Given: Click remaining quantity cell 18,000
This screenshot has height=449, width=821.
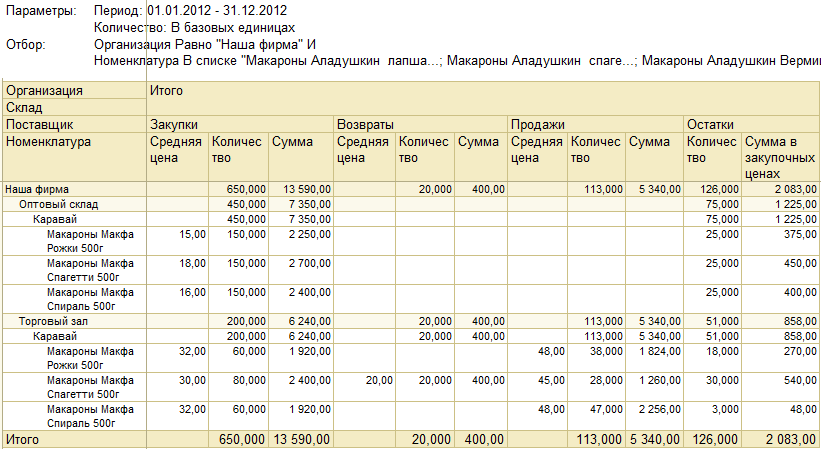Looking at the screenshot, I should click(x=713, y=358).
